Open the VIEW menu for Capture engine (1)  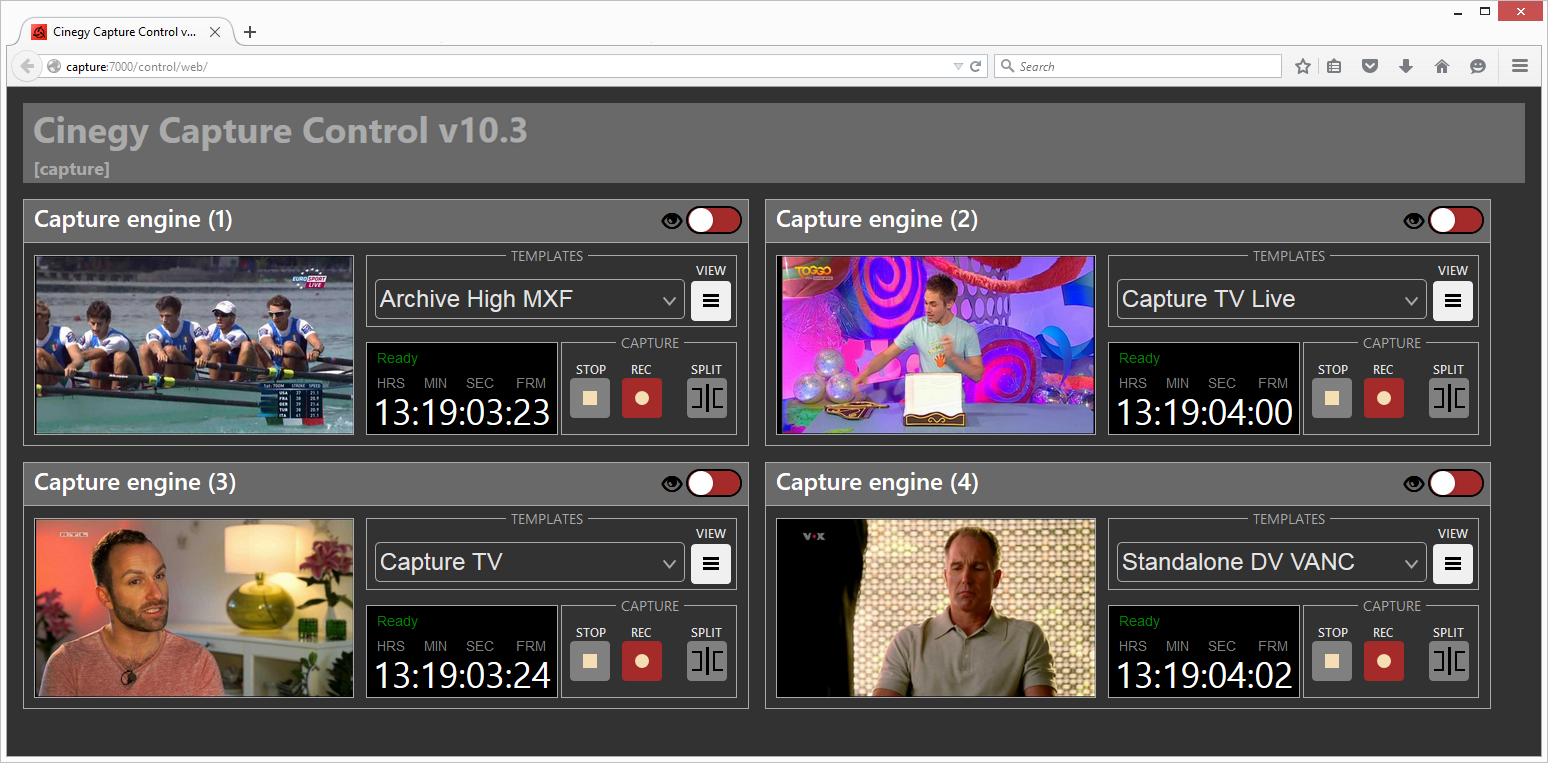point(711,300)
